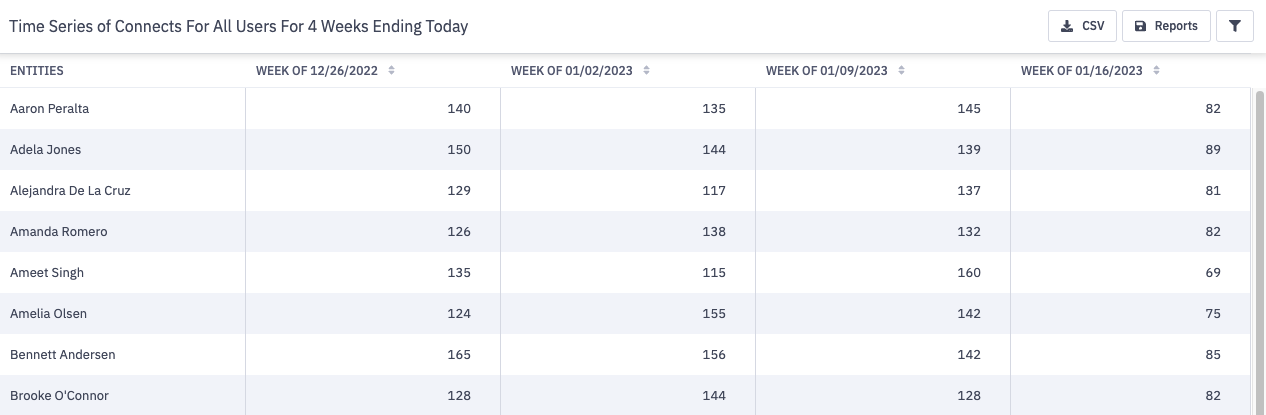
Task: Sort by Week of 12/26/2022 arrows
Action: coord(391,71)
